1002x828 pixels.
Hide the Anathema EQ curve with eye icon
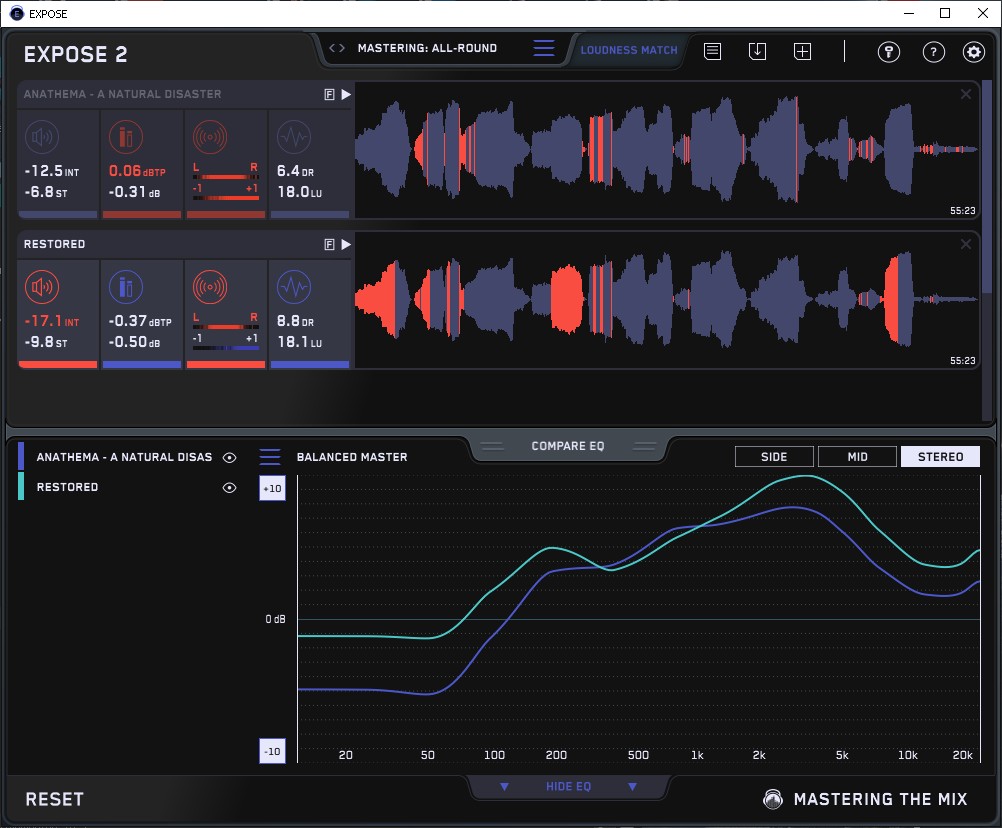point(229,457)
